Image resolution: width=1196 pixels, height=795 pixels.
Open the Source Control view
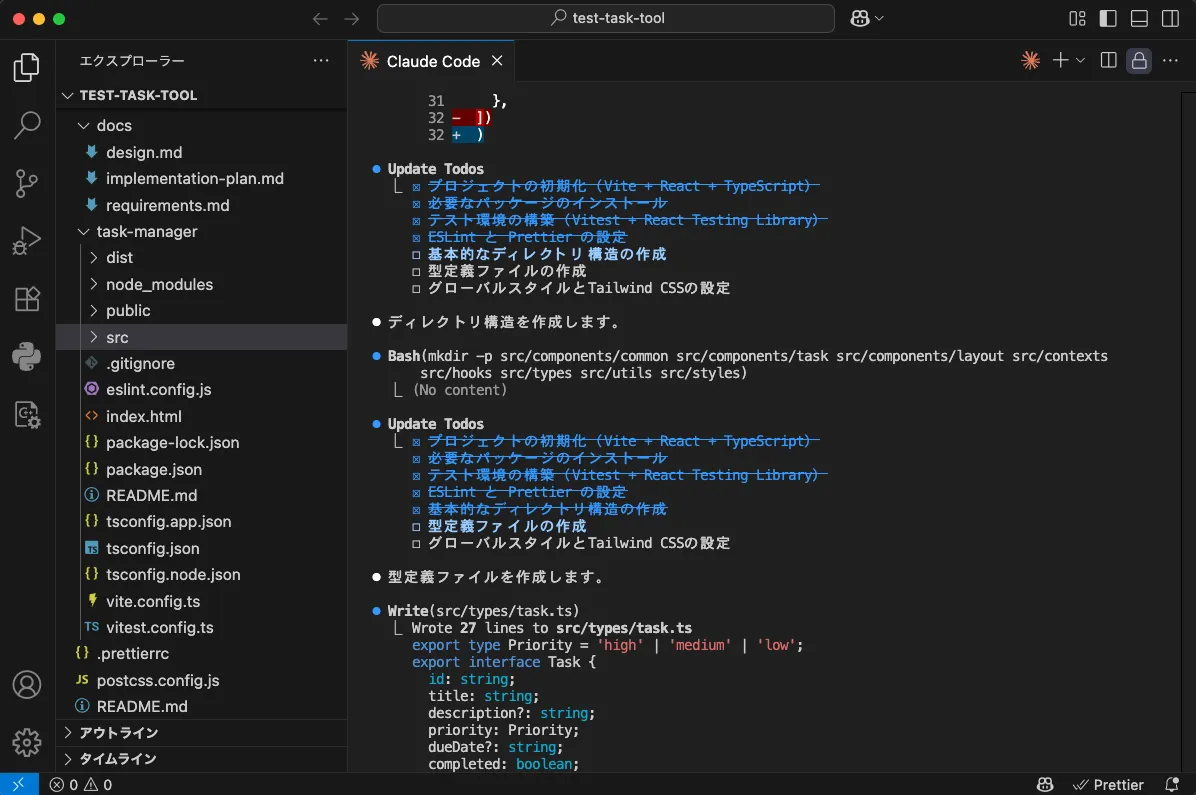coord(27,183)
